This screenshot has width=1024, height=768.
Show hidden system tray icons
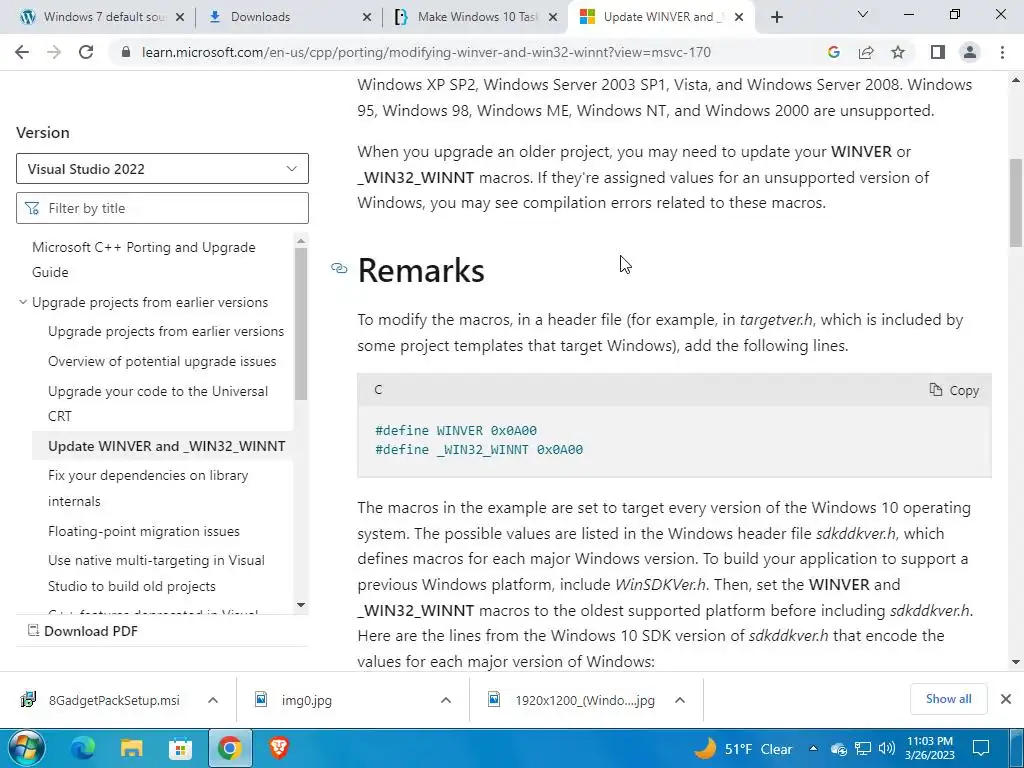[814, 749]
